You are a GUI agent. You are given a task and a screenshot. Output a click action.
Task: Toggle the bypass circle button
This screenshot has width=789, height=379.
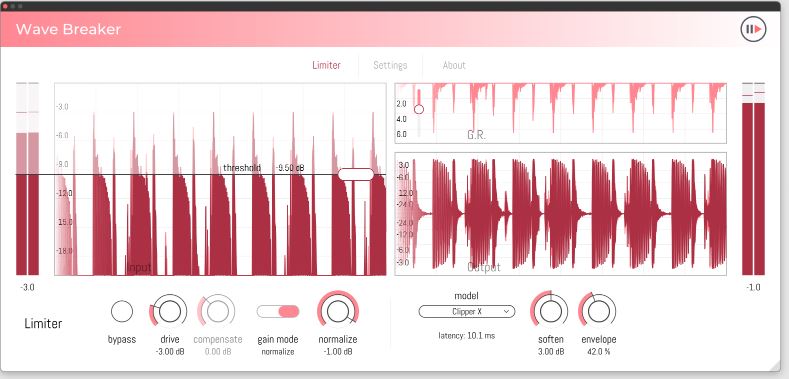[122, 312]
